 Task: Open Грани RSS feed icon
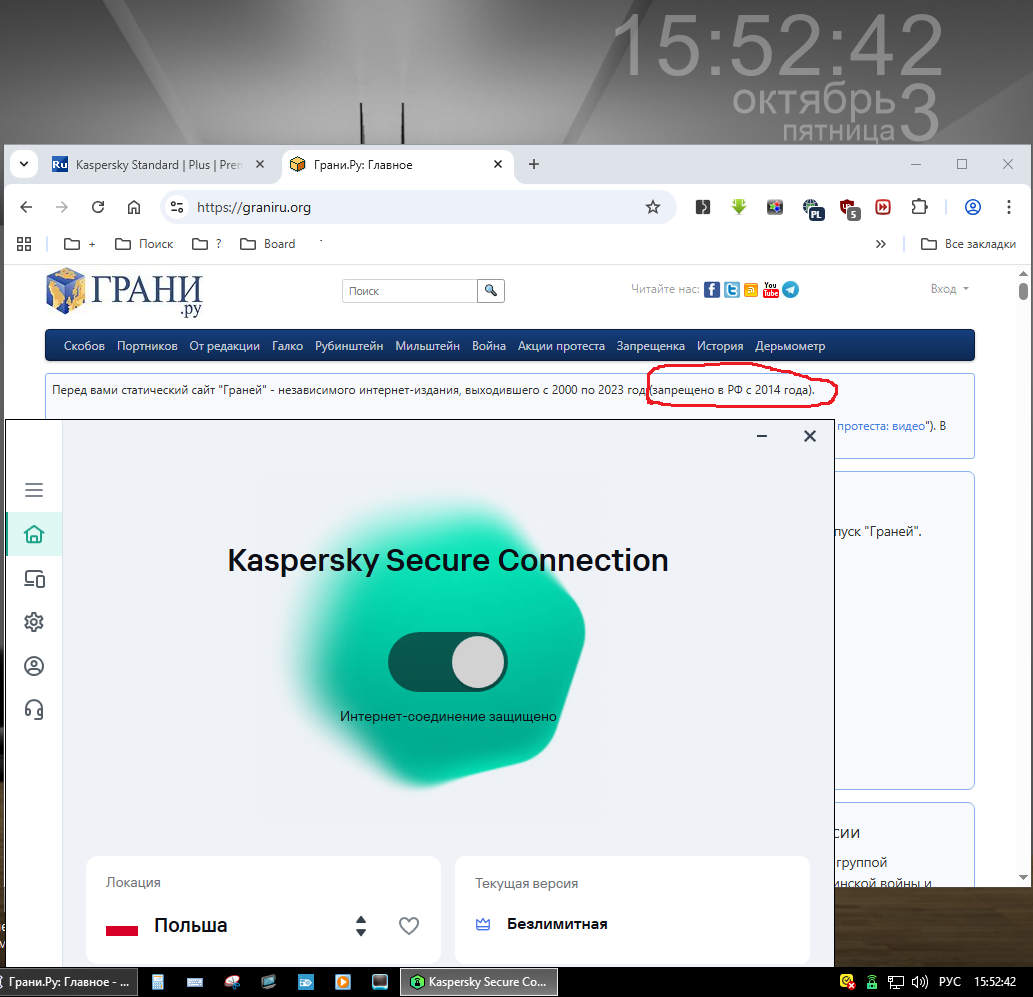[x=751, y=290]
